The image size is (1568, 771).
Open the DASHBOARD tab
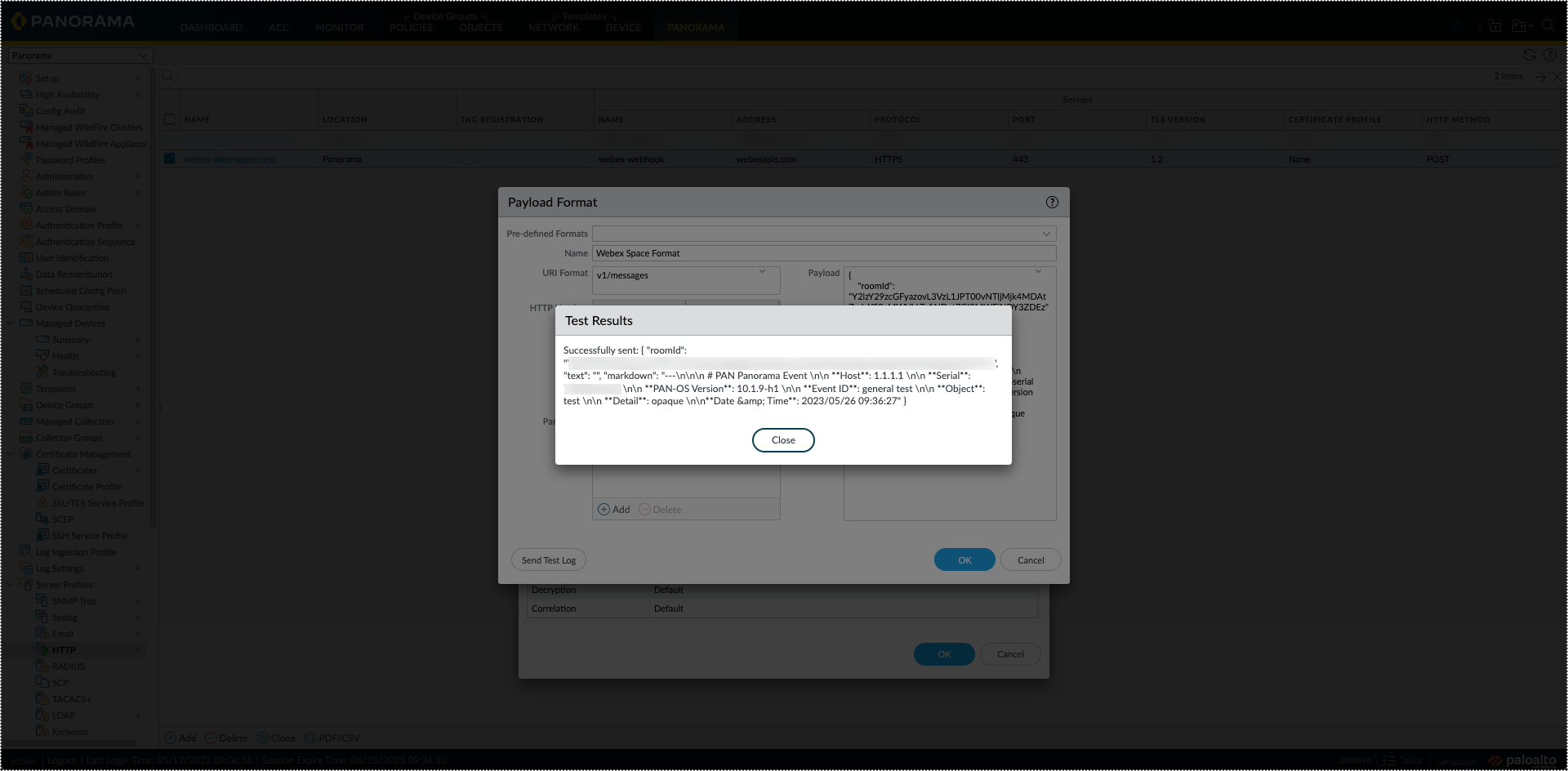tap(212, 28)
